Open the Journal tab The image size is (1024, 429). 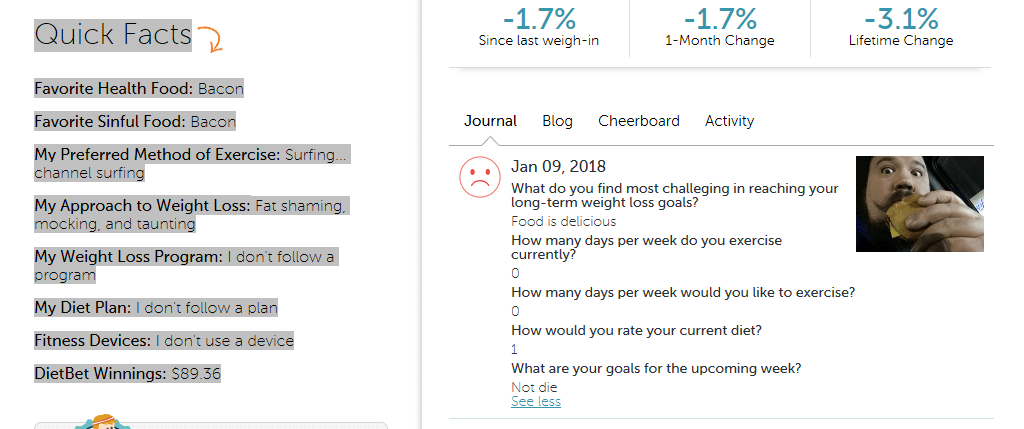(490, 121)
